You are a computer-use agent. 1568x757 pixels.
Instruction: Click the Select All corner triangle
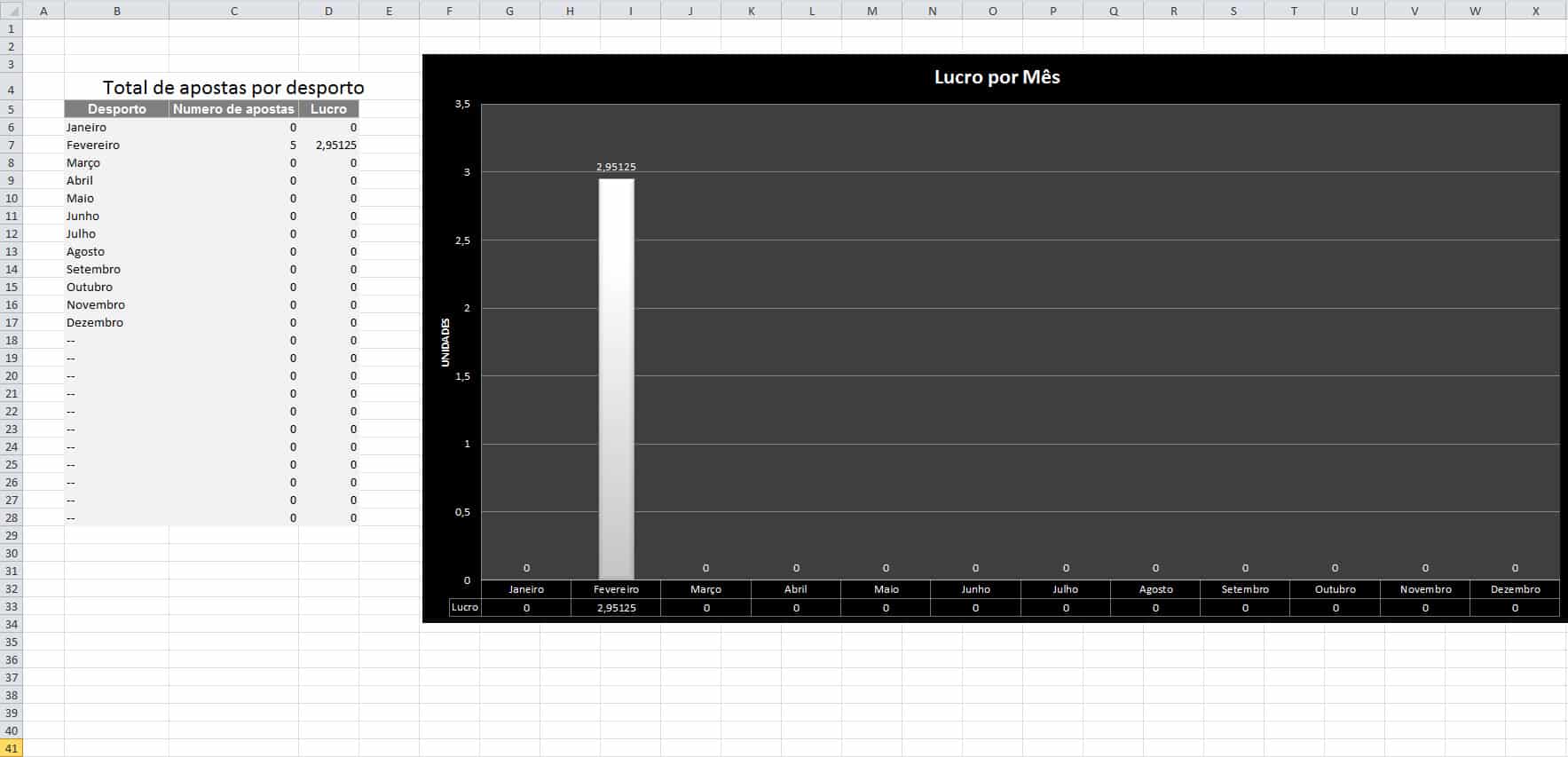coord(12,12)
